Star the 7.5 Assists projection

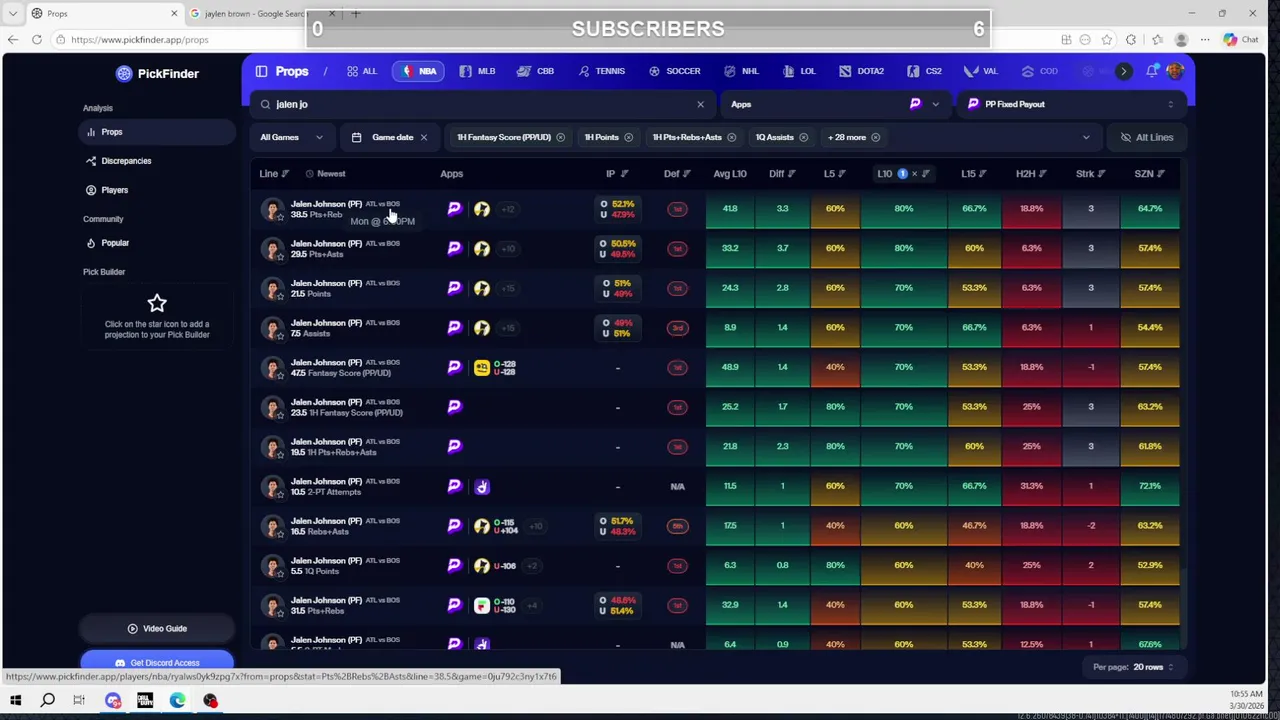(x=280, y=336)
